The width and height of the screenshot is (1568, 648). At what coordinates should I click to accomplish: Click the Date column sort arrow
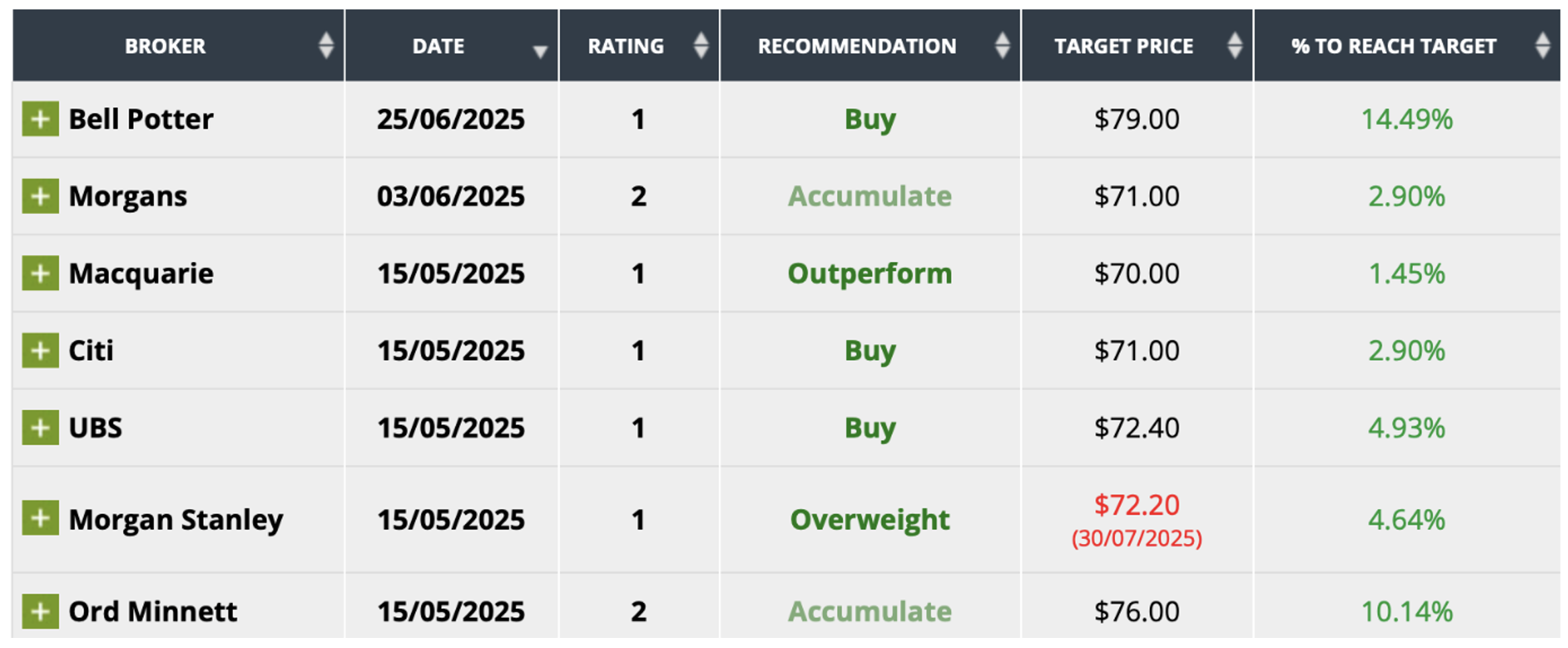pos(540,51)
